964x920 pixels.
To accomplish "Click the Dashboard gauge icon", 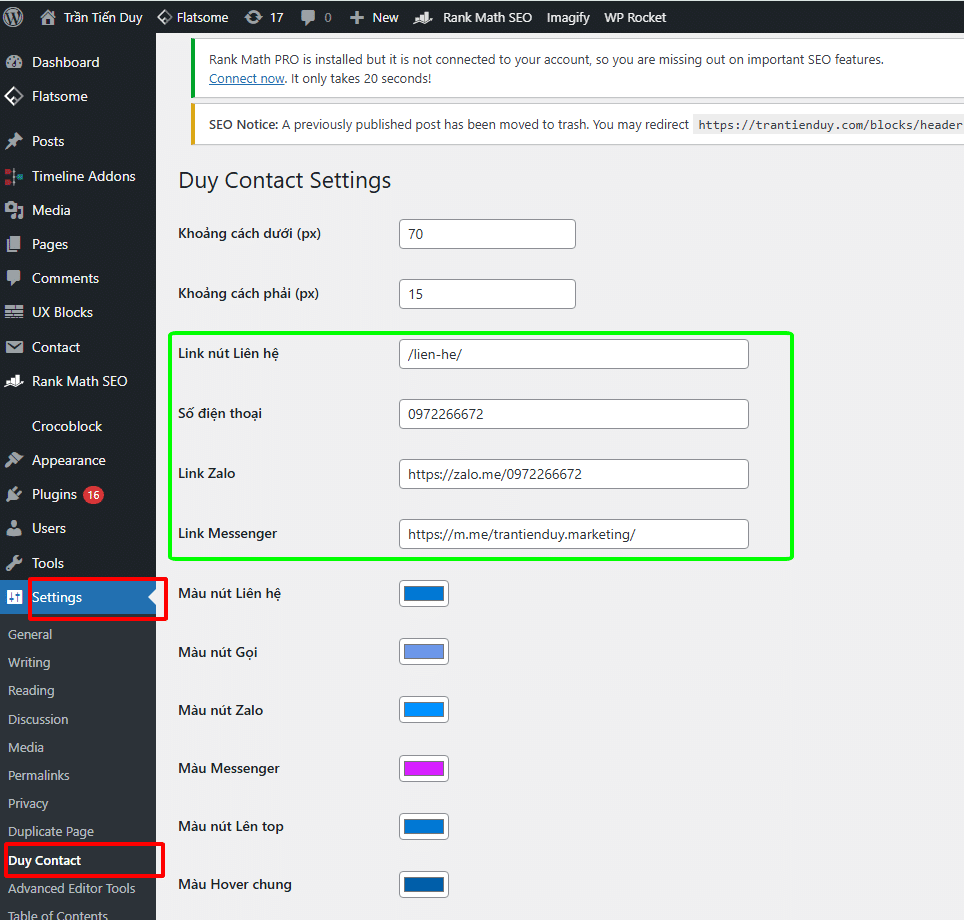I will click(x=14, y=62).
